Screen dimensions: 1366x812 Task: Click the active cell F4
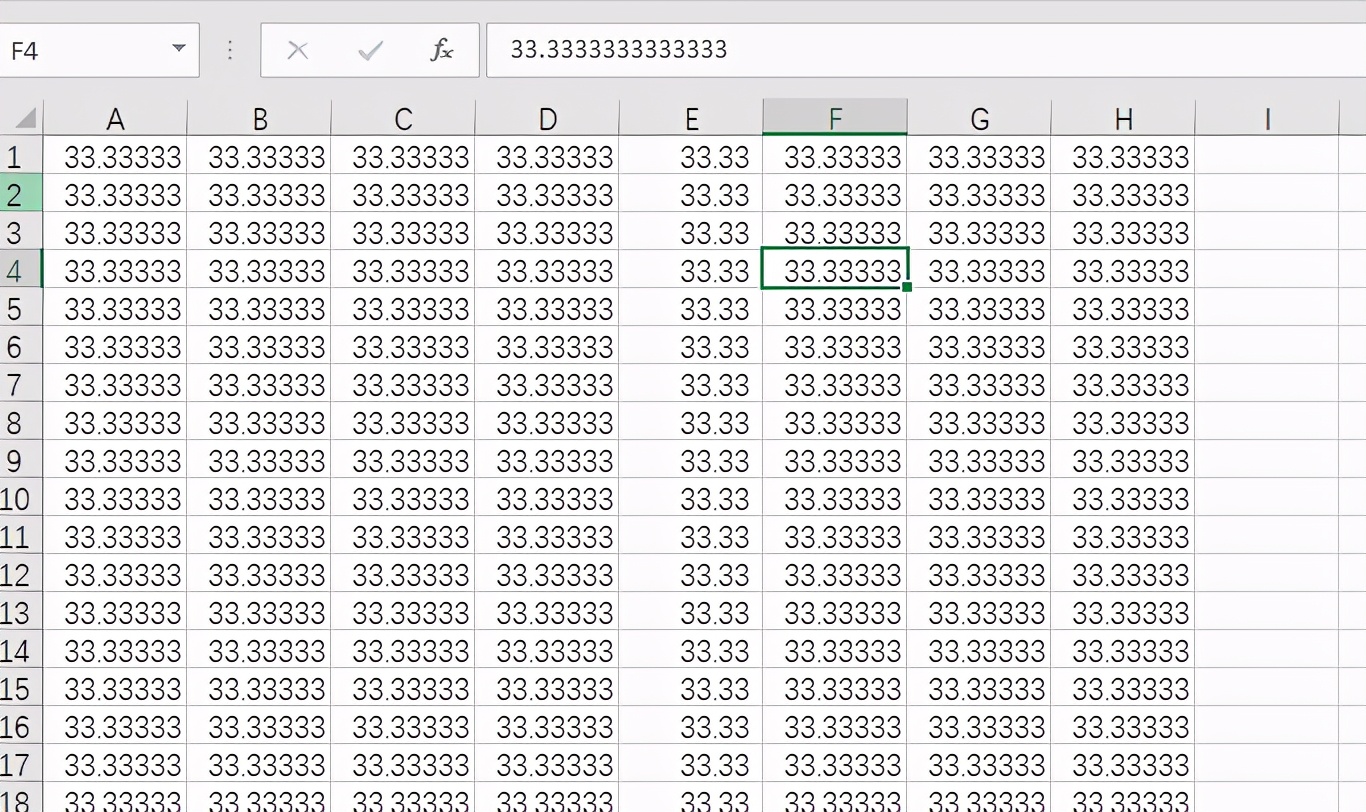point(835,270)
